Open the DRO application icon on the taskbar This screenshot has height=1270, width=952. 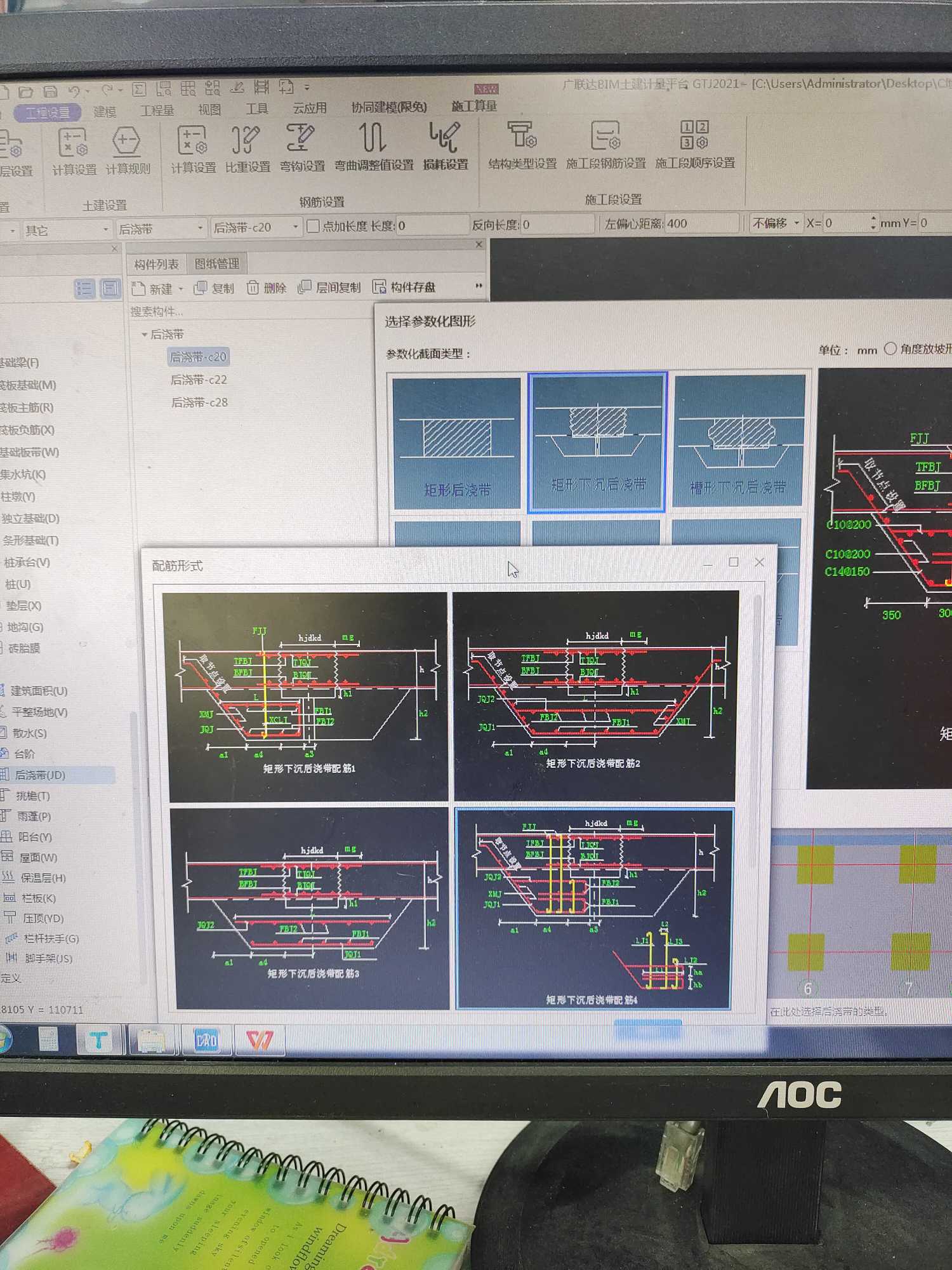pos(206,1040)
